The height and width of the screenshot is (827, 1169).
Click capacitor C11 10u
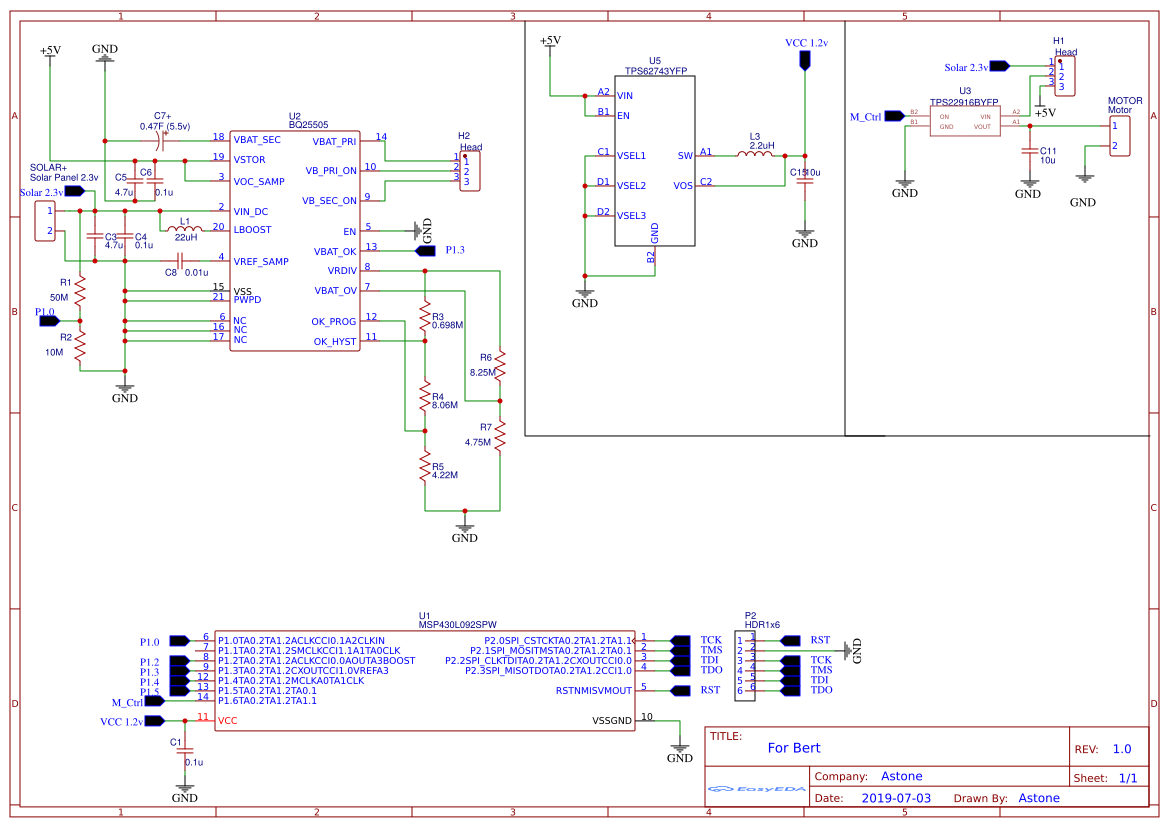pos(1030,152)
